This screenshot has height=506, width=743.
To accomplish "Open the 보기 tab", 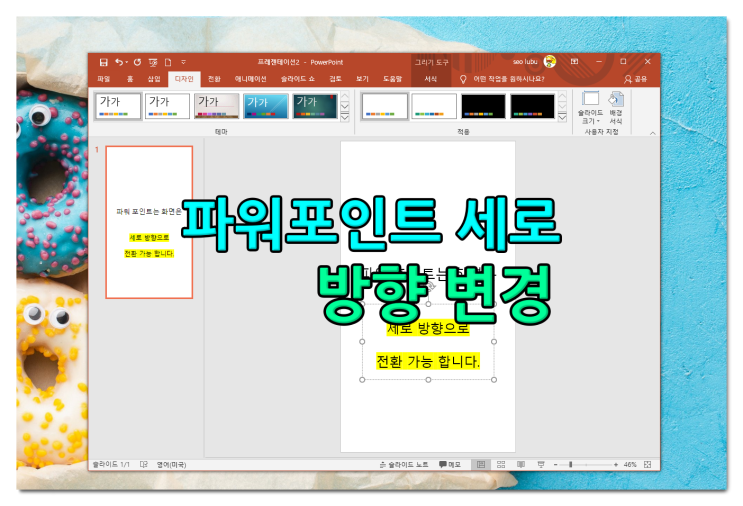I will pyautogui.click(x=362, y=79).
